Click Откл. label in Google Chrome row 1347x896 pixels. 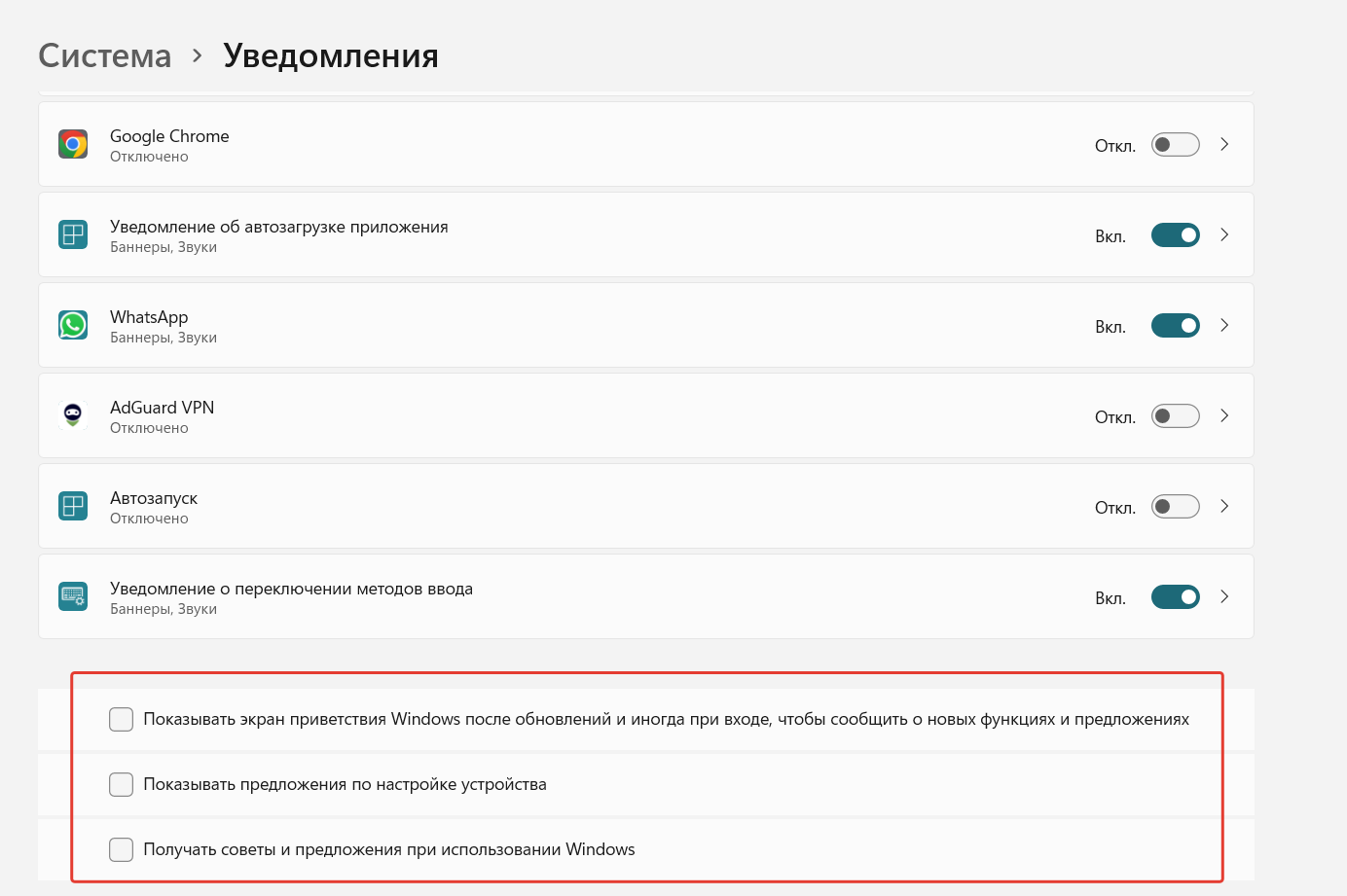[1115, 146]
